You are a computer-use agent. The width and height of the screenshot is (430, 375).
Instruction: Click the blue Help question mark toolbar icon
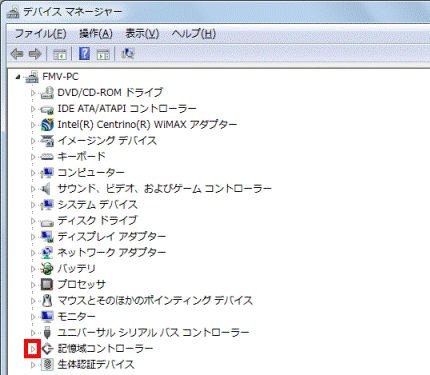tap(84, 53)
